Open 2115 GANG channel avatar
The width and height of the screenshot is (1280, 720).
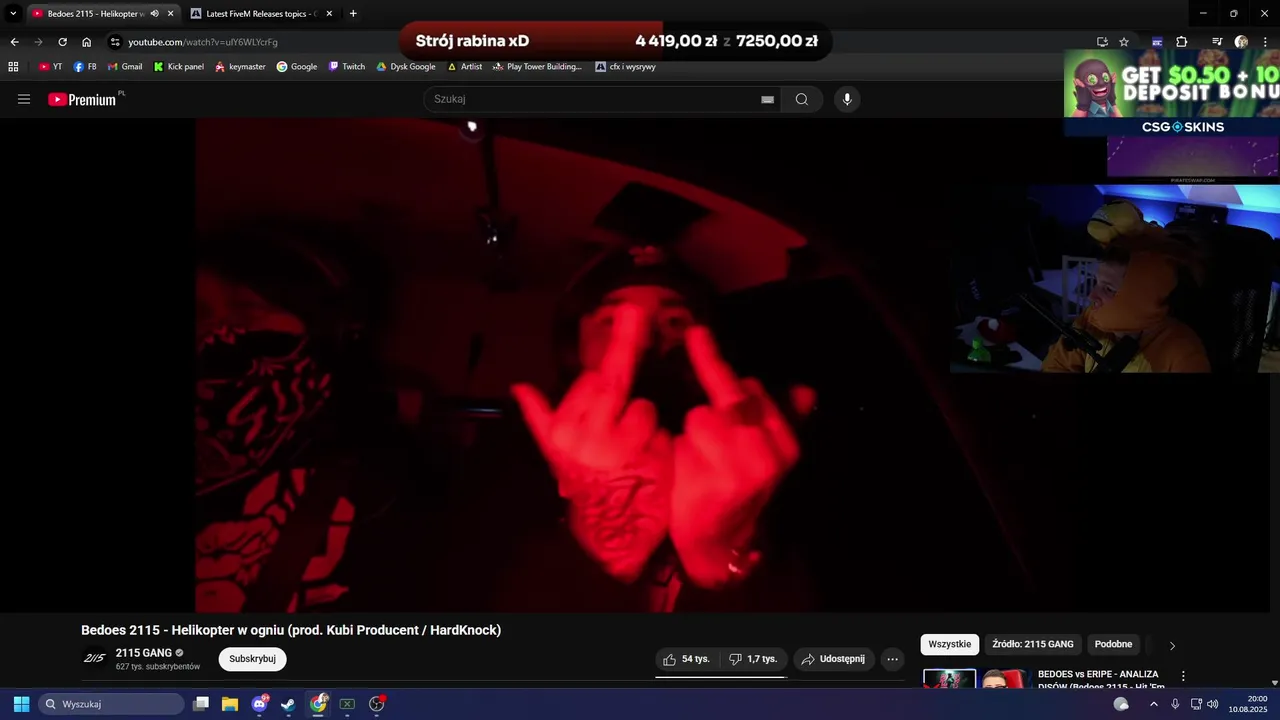[x=94, y=659]
